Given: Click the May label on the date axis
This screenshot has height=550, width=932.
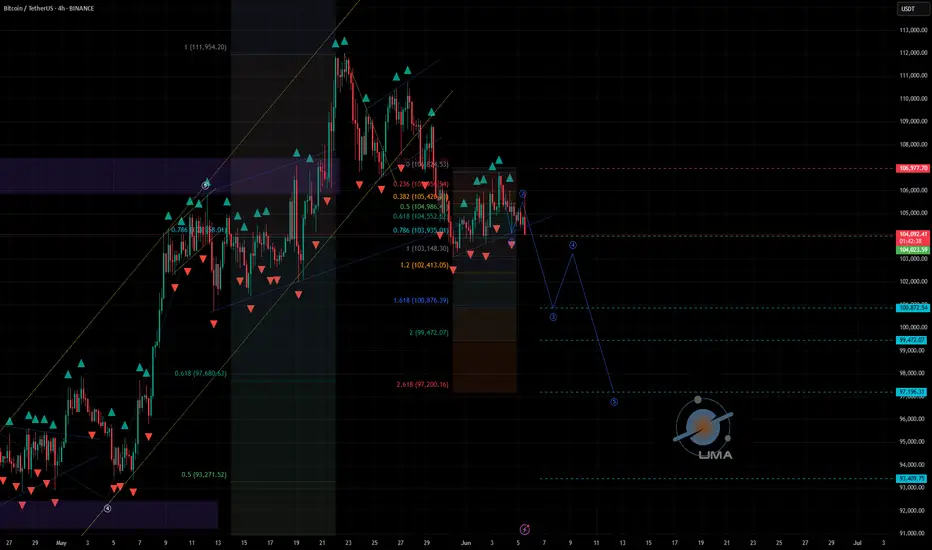Looking at the screenshot, I should click(61, 543).
